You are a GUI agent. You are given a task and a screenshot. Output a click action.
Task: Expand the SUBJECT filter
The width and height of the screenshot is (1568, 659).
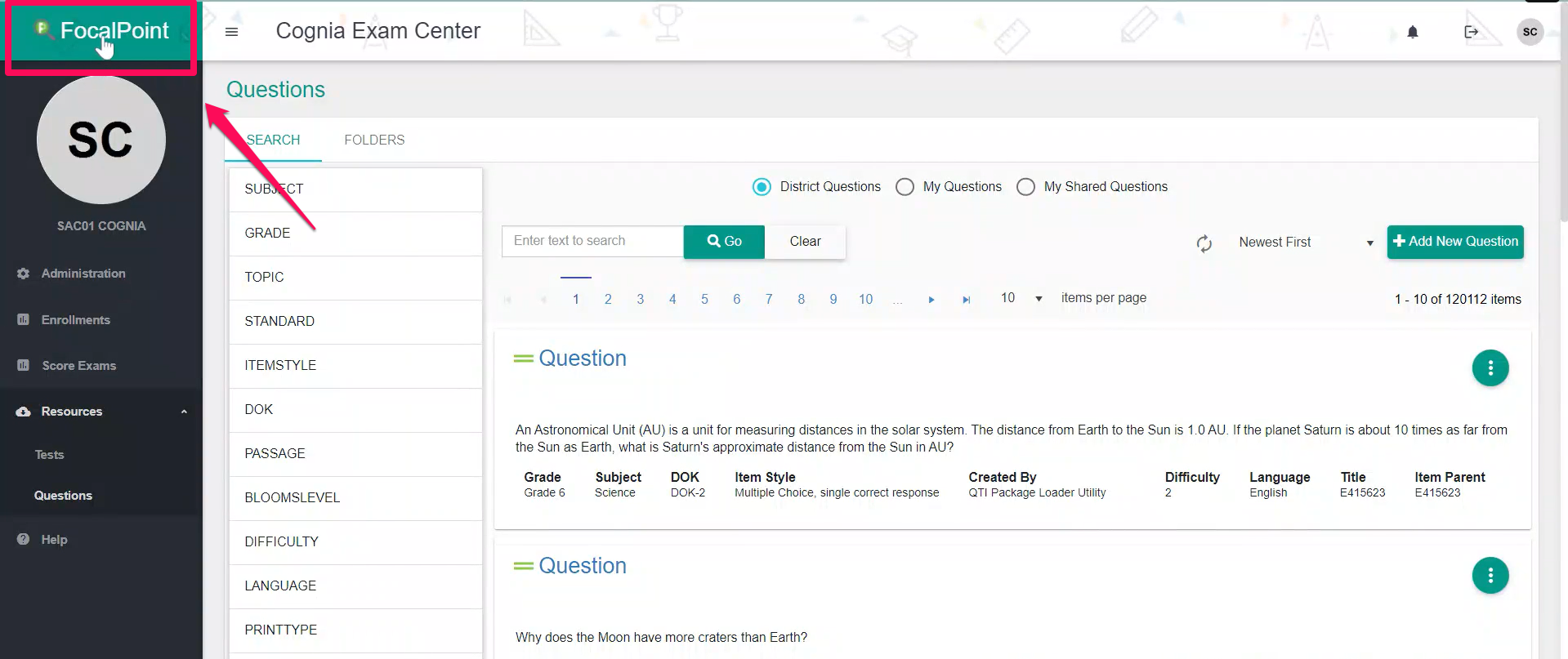tap(355, 189)
